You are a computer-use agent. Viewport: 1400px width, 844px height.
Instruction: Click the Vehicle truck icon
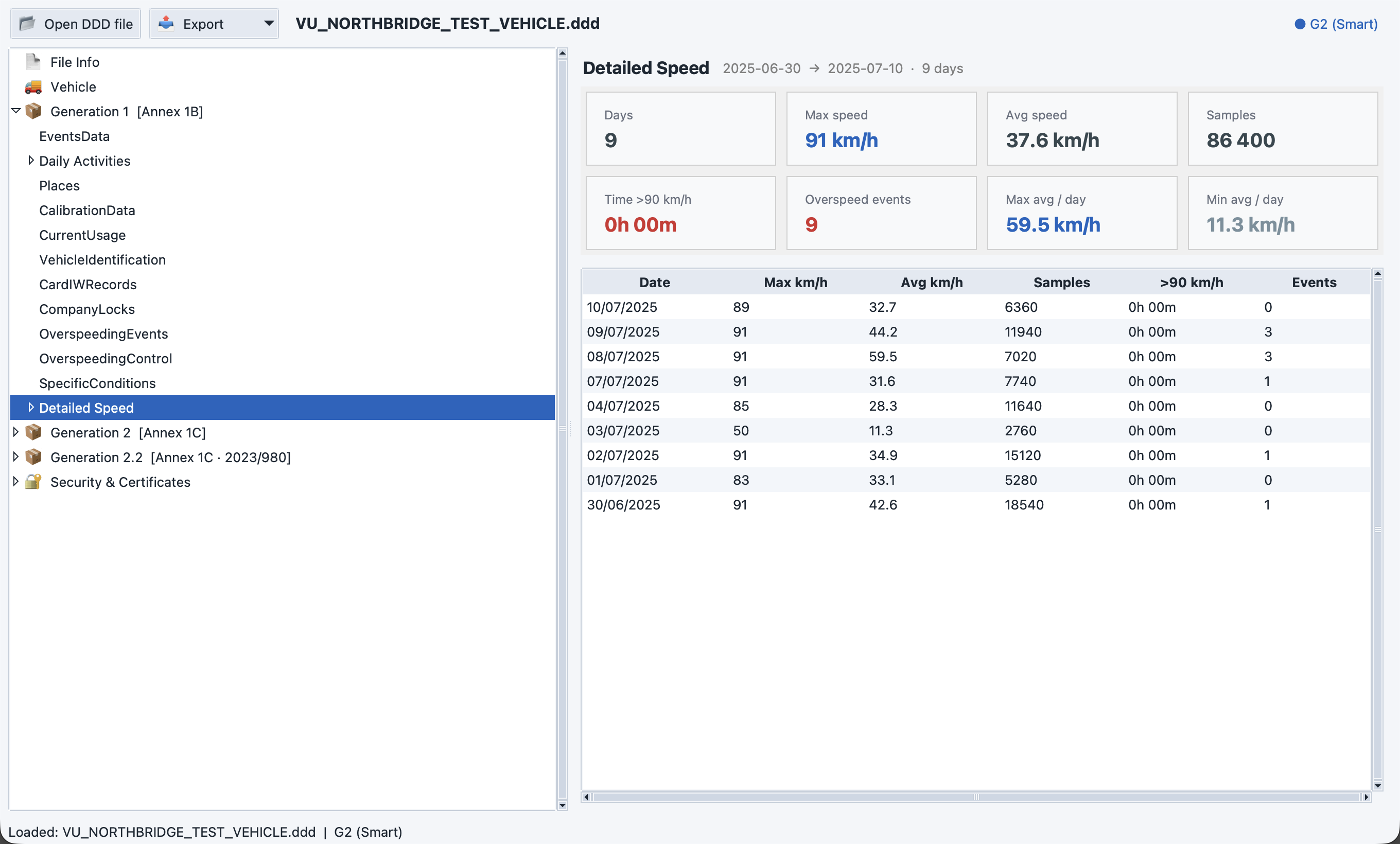click(x=33, y=87)
